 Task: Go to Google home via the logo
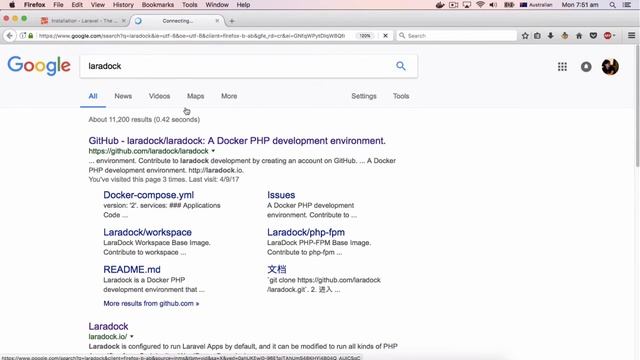point(39,66)
